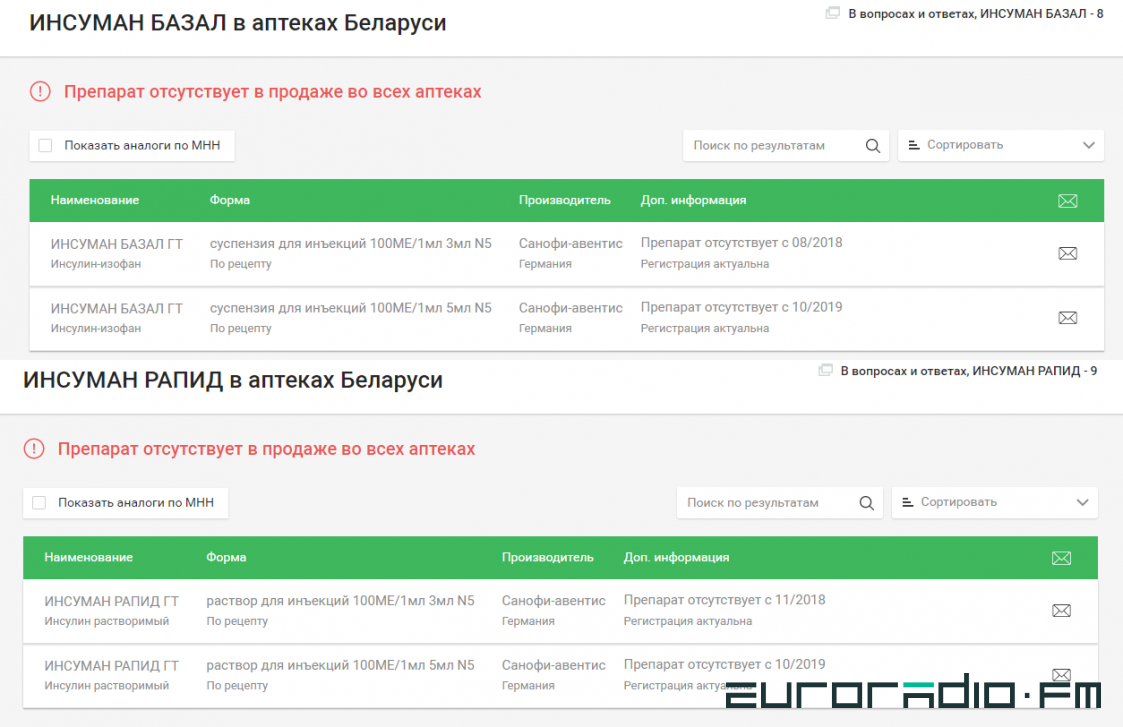Image resolution: width=1123 pixels, height=727 pixels.
Task: Click Наименование column header in РАПИД table
Action: [88, 557]
